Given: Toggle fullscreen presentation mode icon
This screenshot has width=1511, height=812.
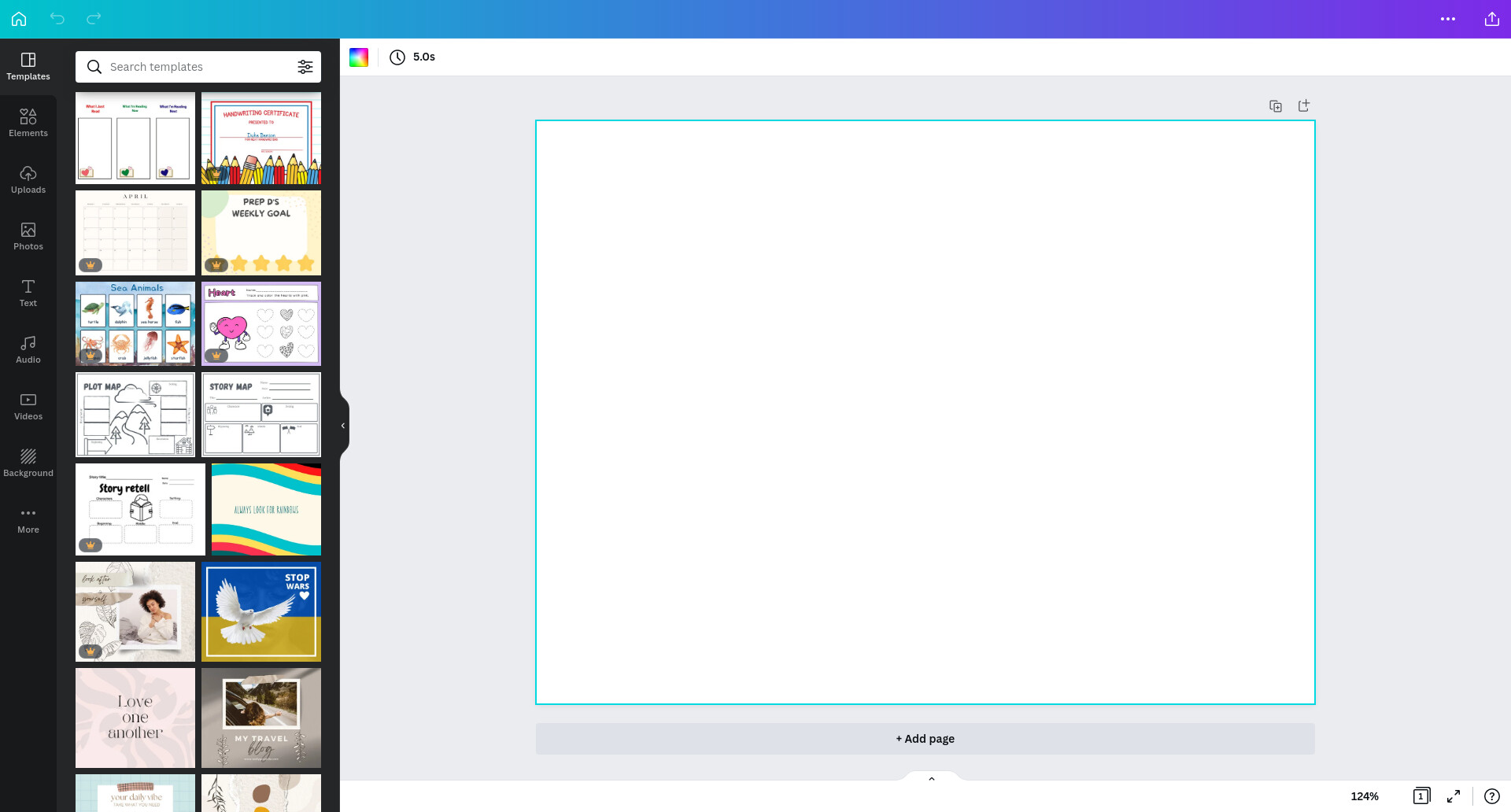Looking at the screenshot, I should click(x=1454, y=796).
